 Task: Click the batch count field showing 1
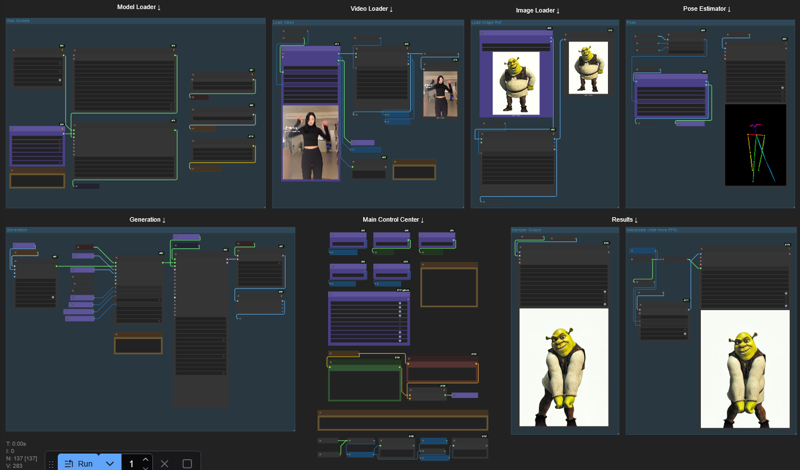pos(132,463)
